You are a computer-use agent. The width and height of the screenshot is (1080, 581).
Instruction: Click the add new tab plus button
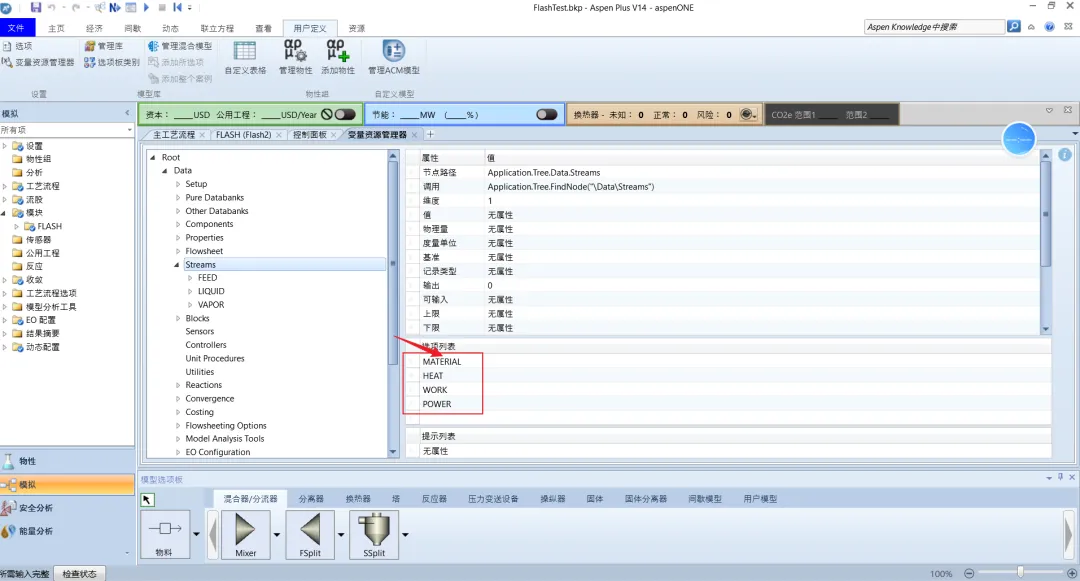[x=430, y=134]
